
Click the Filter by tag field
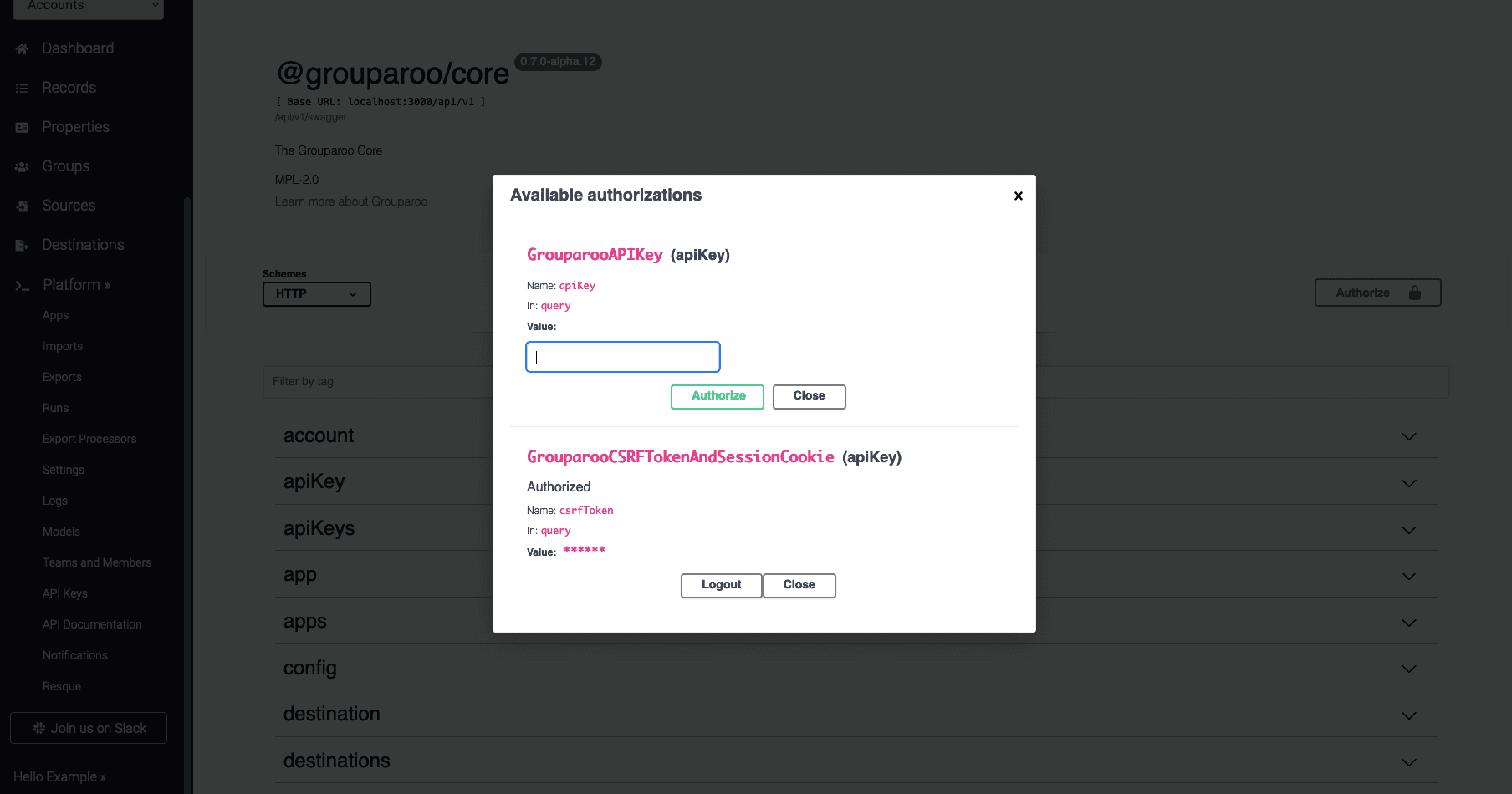click(x=856, y=382)
